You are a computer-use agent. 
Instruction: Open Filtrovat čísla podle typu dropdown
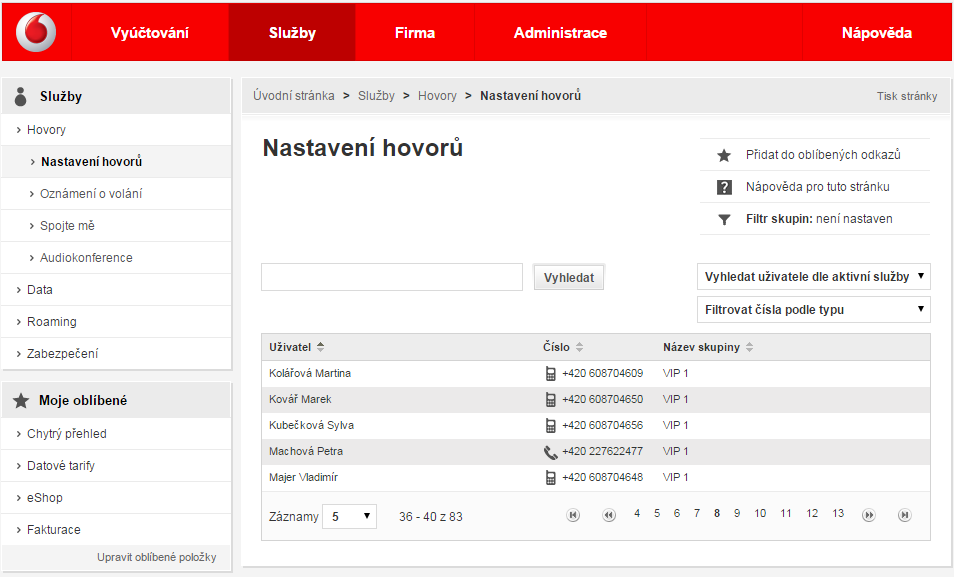pos(813,309)
